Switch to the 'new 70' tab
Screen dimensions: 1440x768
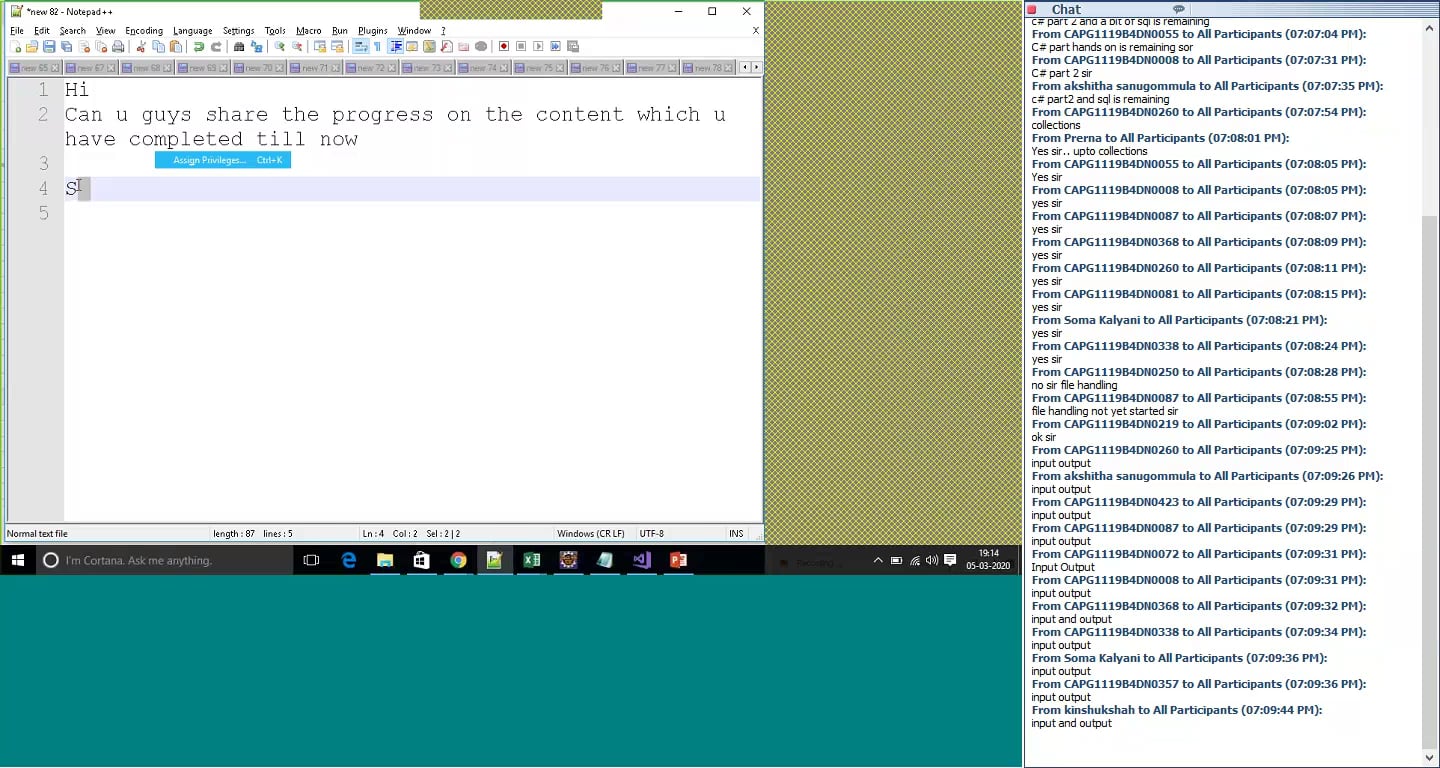[259, 68]
